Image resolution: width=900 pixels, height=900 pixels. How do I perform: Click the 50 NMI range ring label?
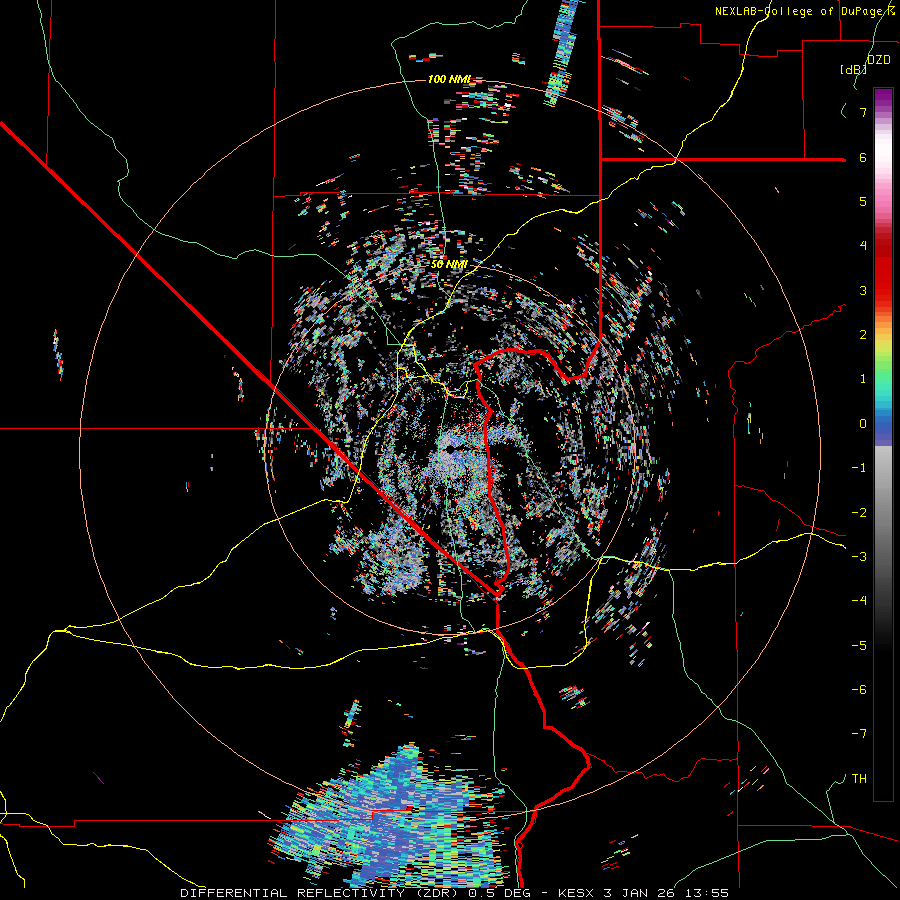click(449, 264)
